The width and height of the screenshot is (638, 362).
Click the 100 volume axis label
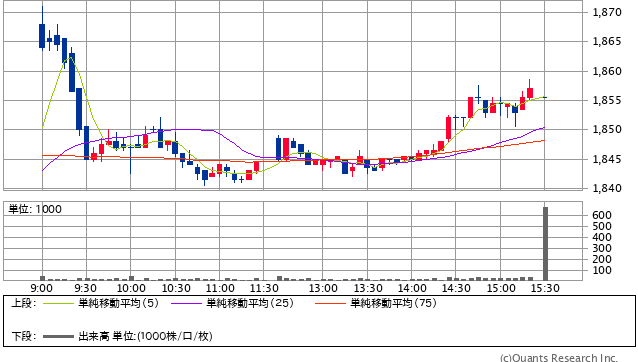tap(602, 270)
